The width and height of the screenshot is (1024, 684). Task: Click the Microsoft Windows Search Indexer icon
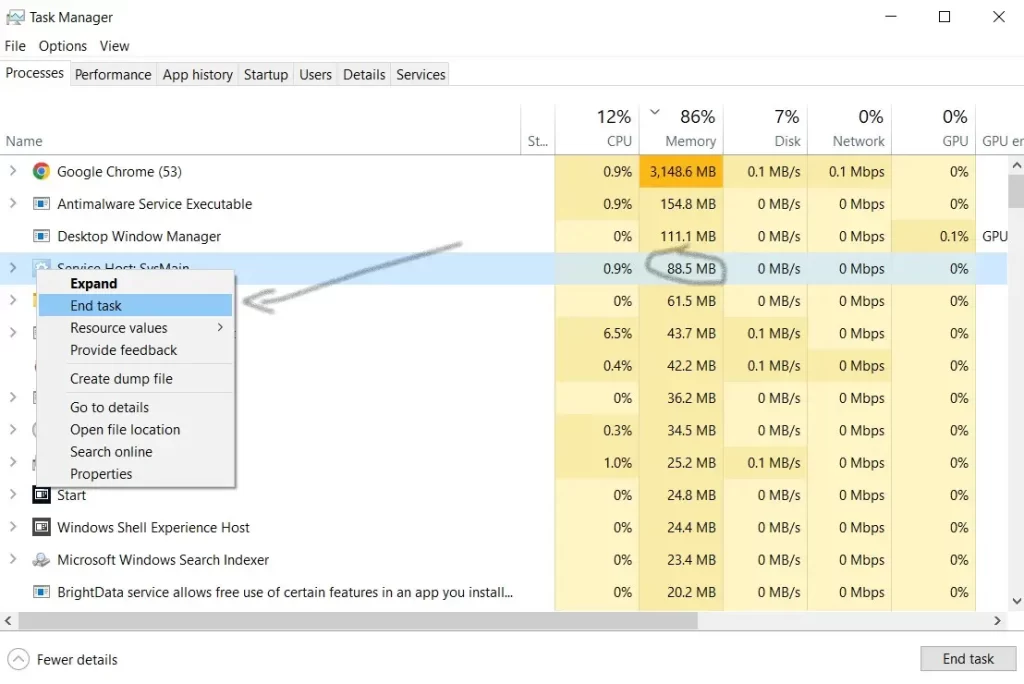[41, 560]
